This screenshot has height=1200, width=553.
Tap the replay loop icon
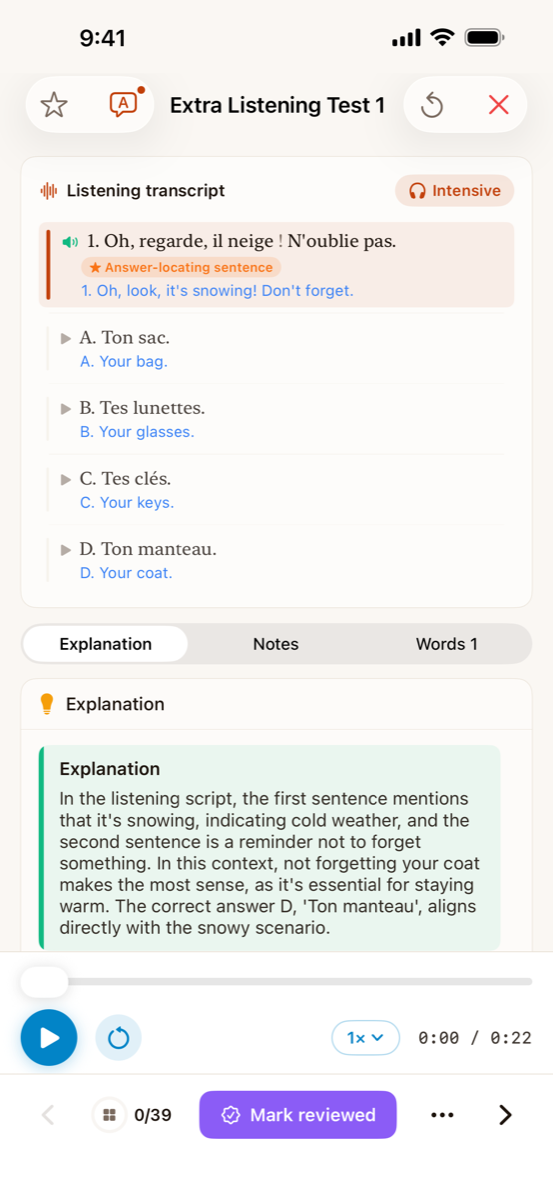click(x=118, y=1038)
